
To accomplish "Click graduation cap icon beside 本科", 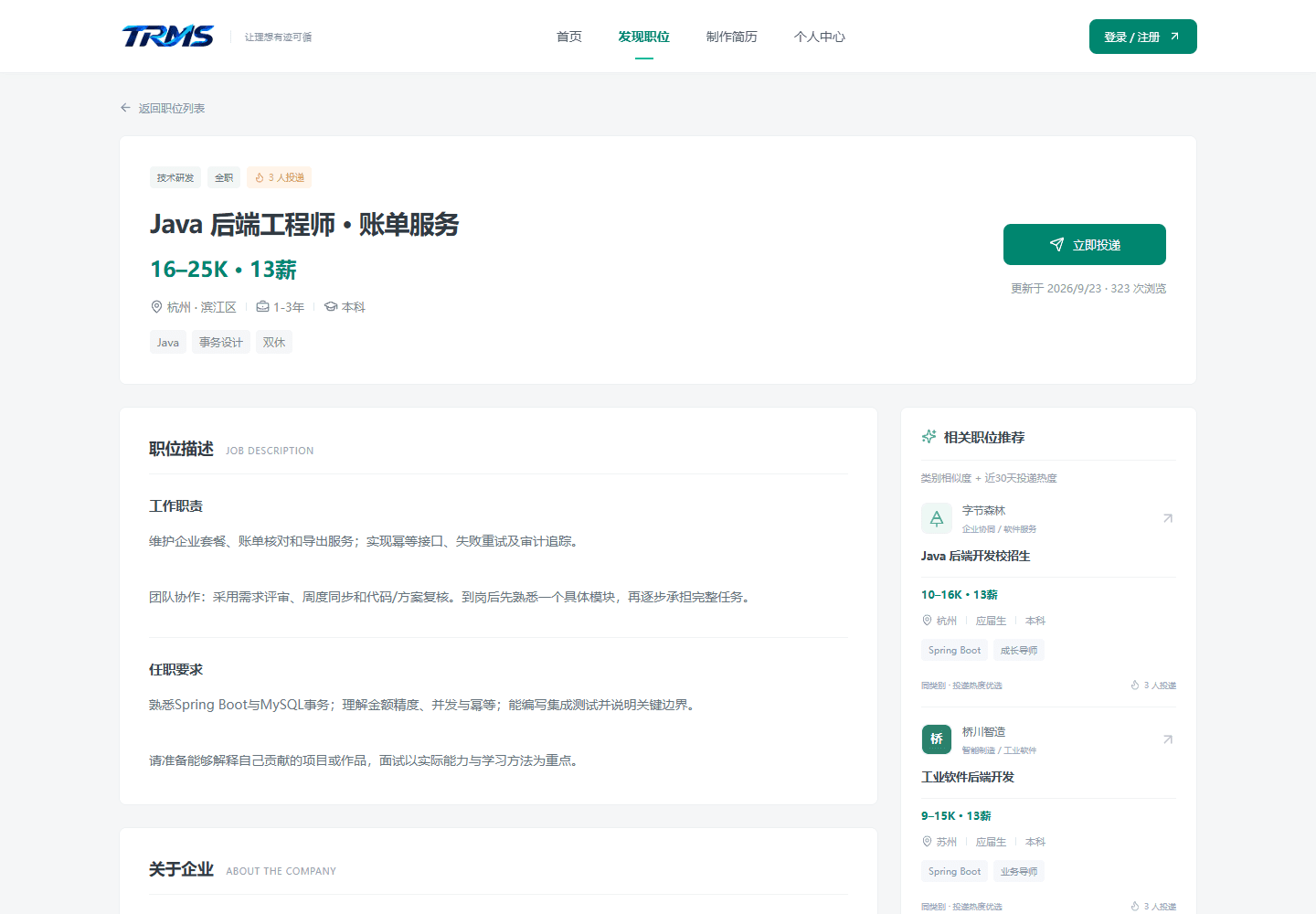I will click(331, 307).
